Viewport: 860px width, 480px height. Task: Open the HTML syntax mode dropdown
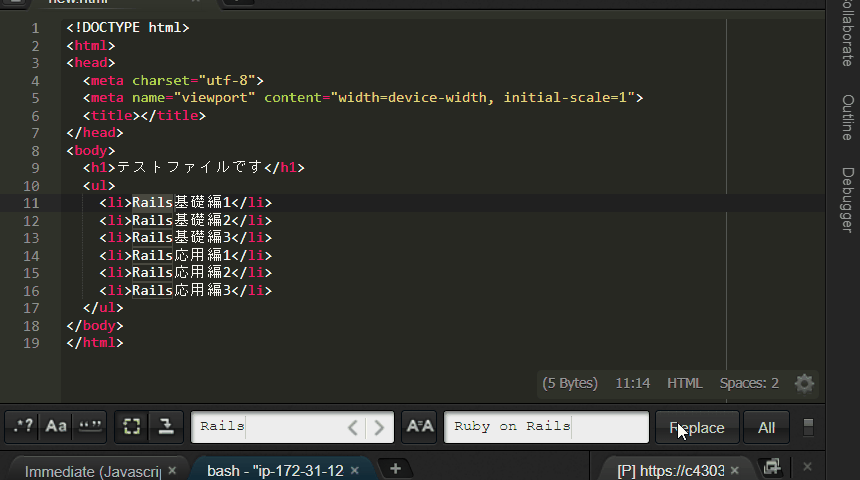pos(684,383)
